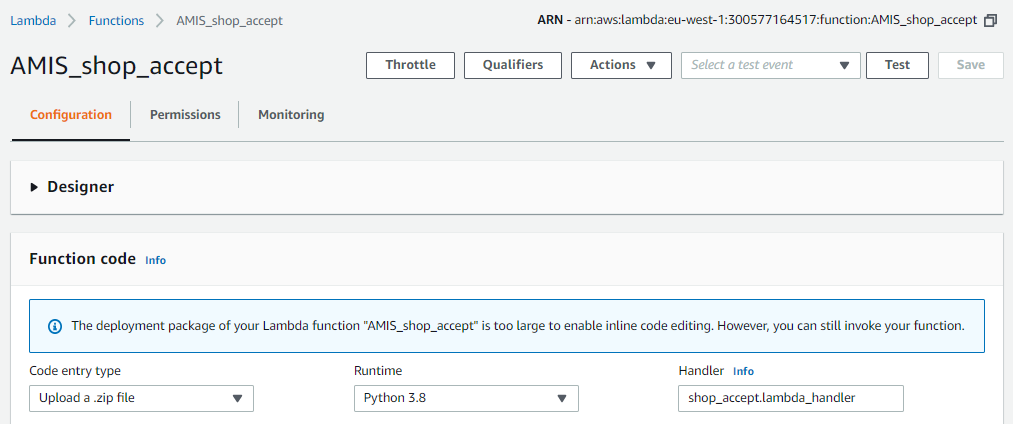Expand the Designer section
Image resolution: width=1013 pixels, height=424 pixels.
coord(35,187)
